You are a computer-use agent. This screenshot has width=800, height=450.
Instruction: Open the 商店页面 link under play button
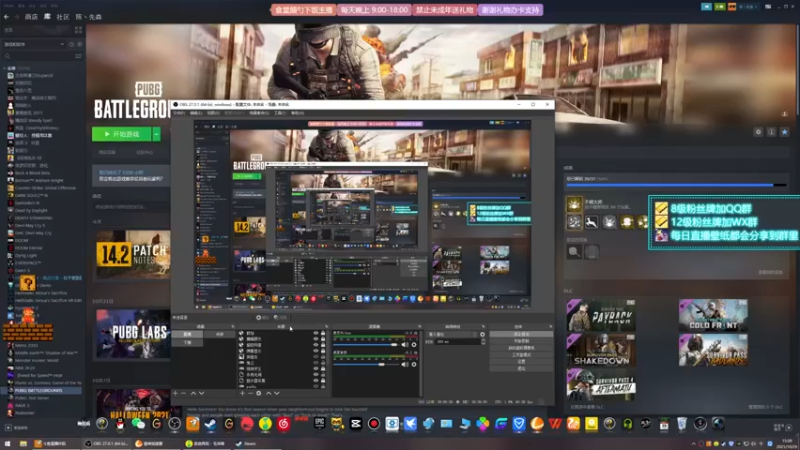(x=107, y=153)
